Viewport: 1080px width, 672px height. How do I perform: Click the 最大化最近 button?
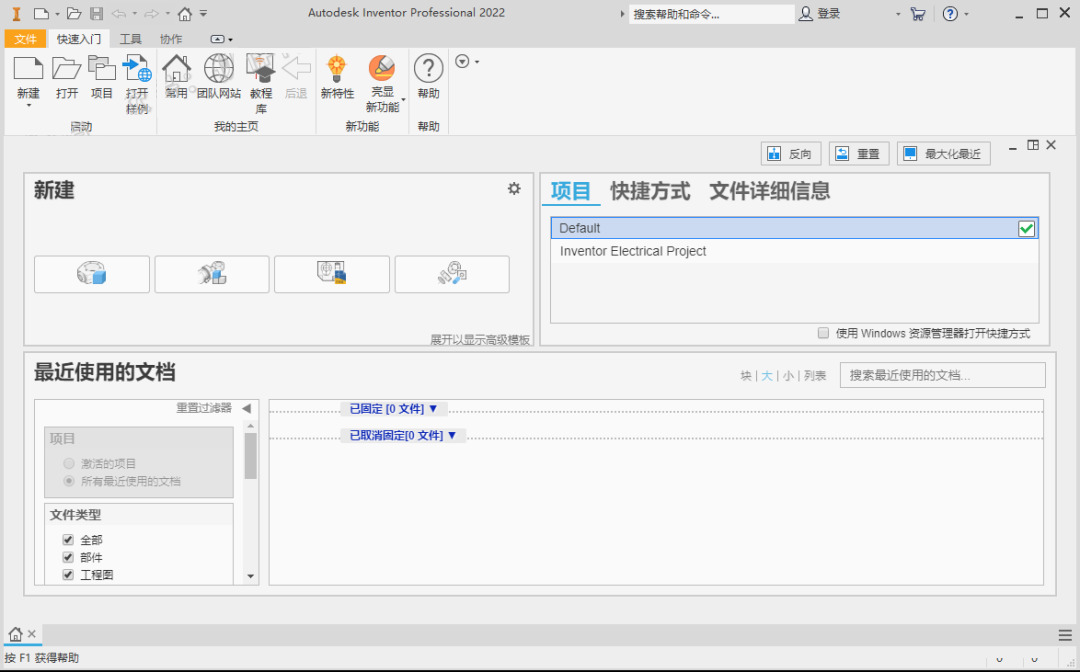point(944,154)
